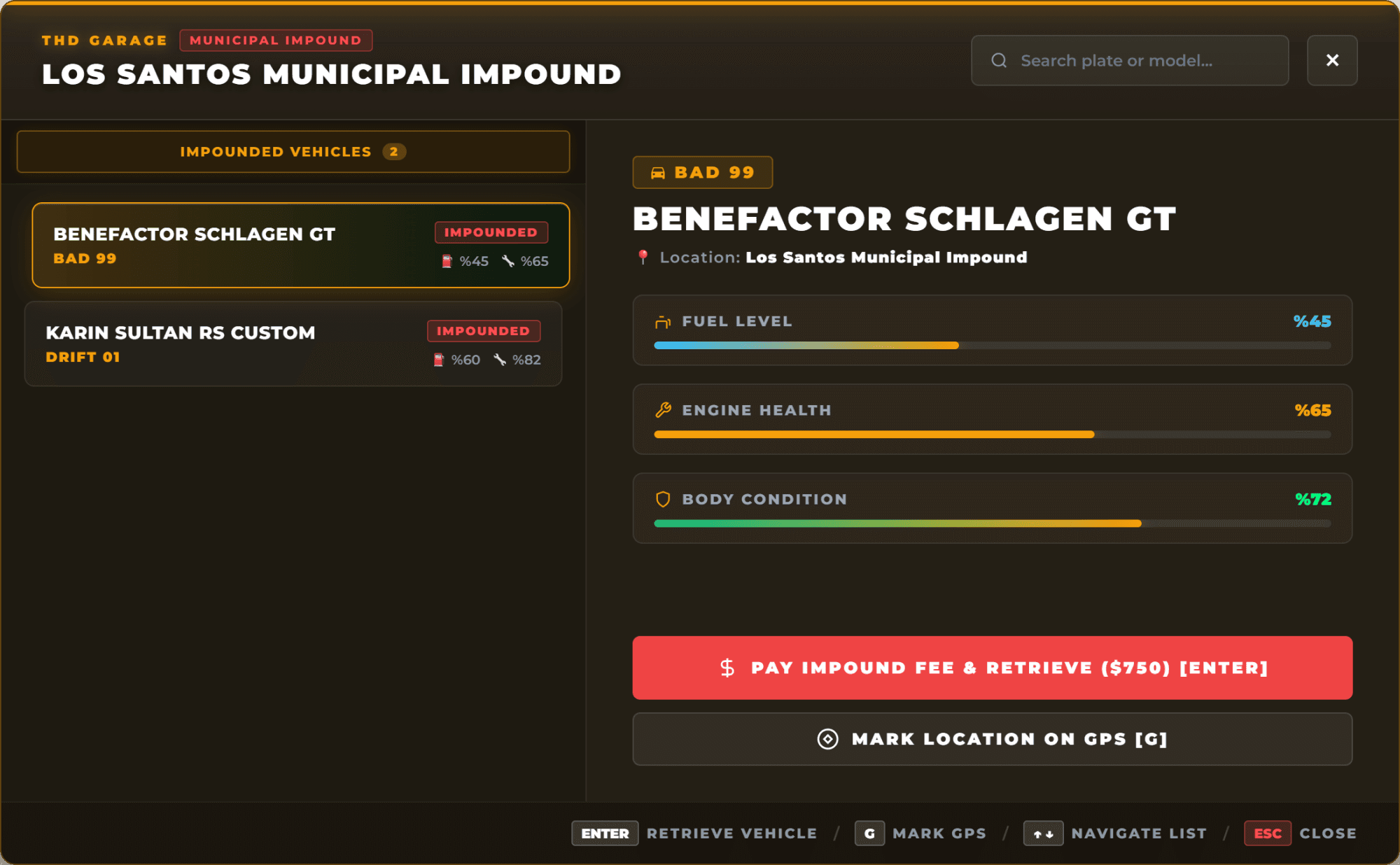Select the Karin Sultan RS Custom card
Screen dimensions: 1400x865
tap(293, 344)
